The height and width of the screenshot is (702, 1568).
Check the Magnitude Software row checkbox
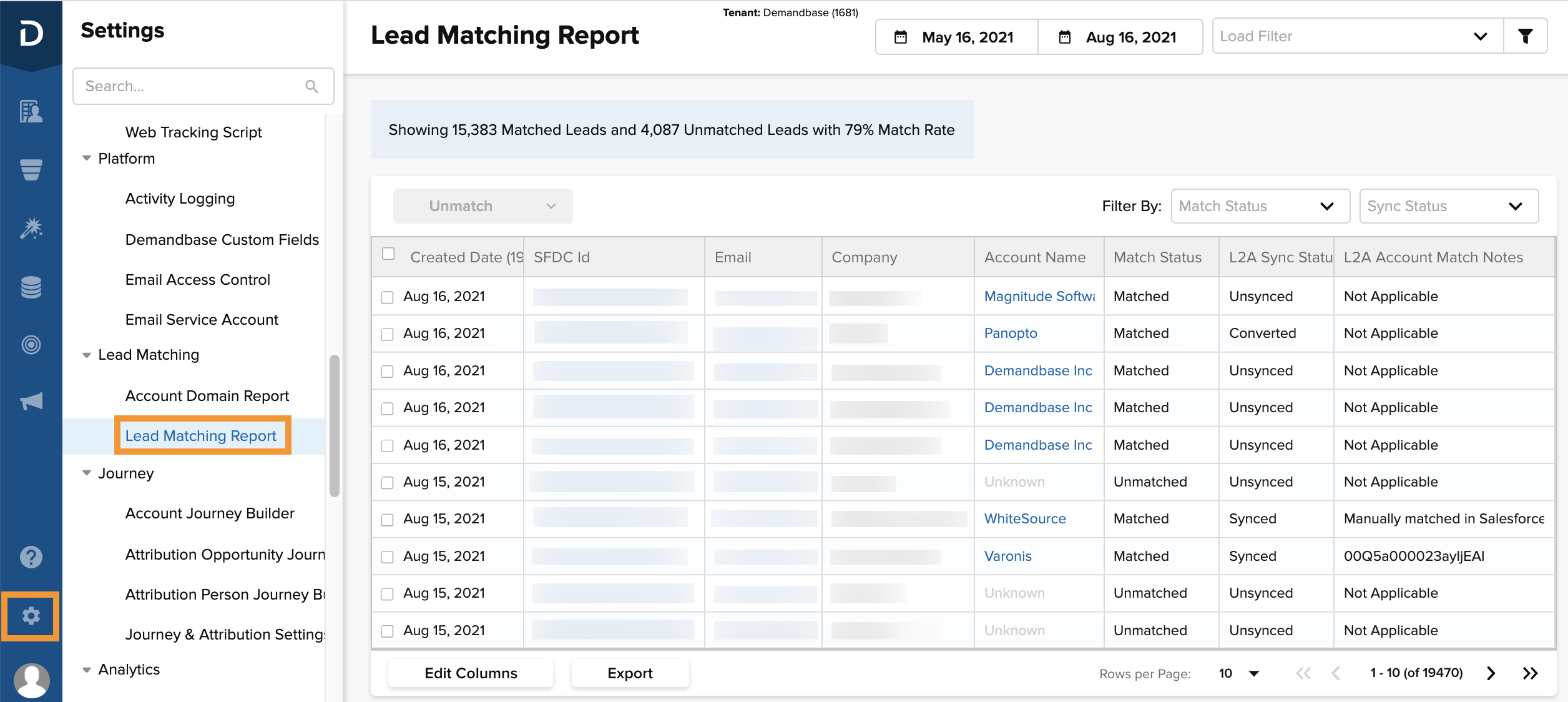tap(387, 297)
